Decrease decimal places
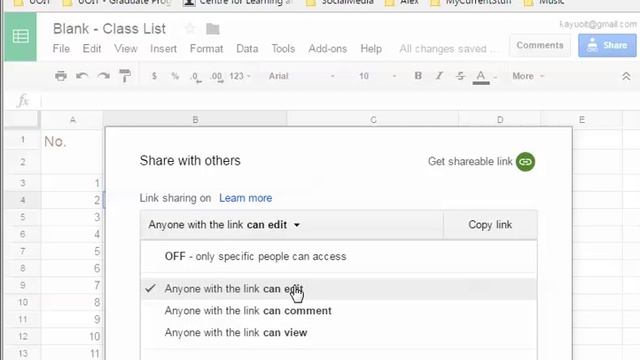The image size is (640, 360). [196, 77]
